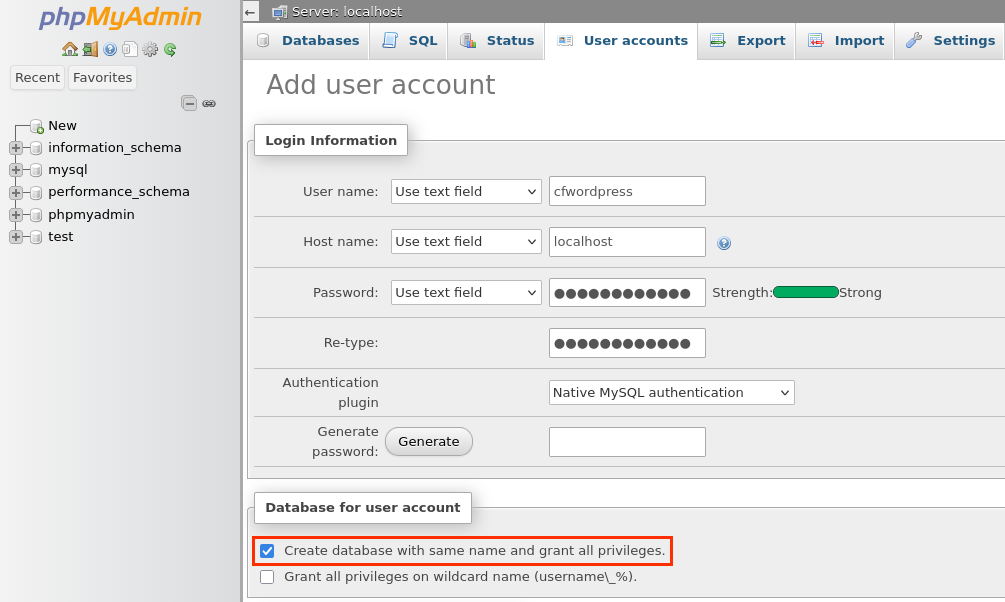Open the Authentication plugin dropdown
1005x602 pixels.
(671, 393)
